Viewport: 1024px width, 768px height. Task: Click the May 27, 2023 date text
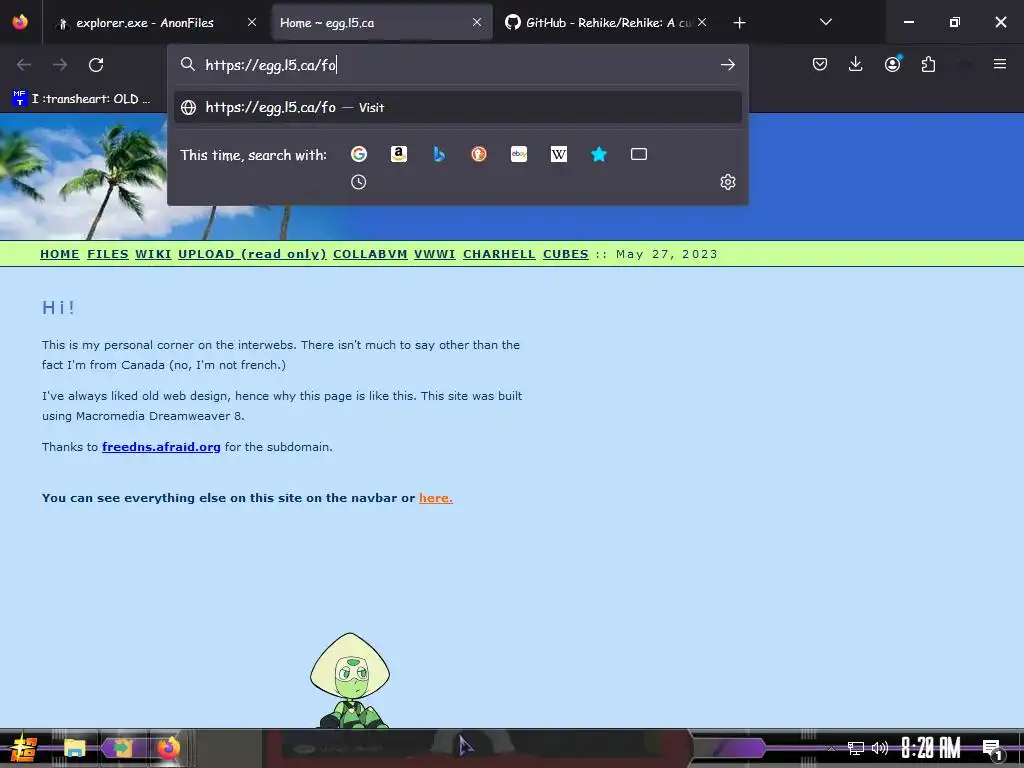click(x=667, y=254)
